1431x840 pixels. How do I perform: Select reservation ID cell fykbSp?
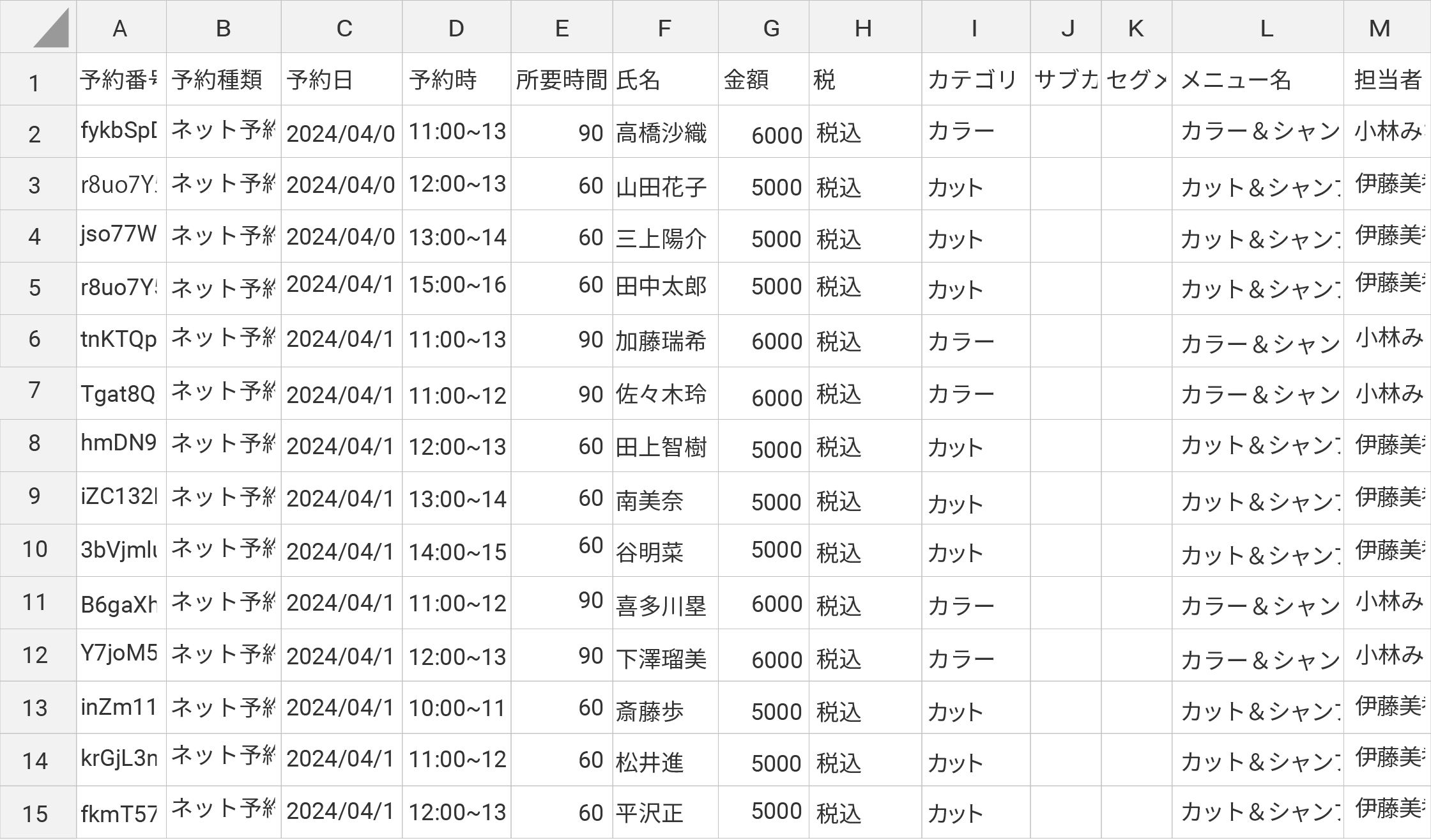coord(120,131)
